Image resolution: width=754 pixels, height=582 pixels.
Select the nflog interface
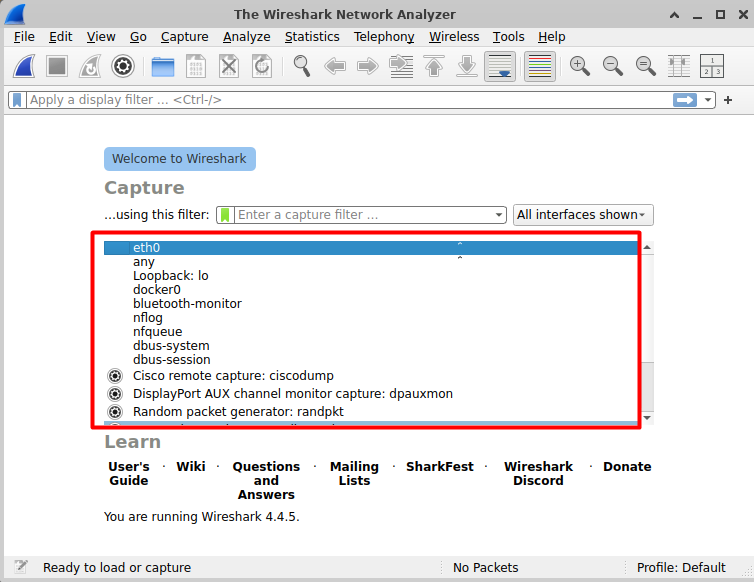pos(371,317)
